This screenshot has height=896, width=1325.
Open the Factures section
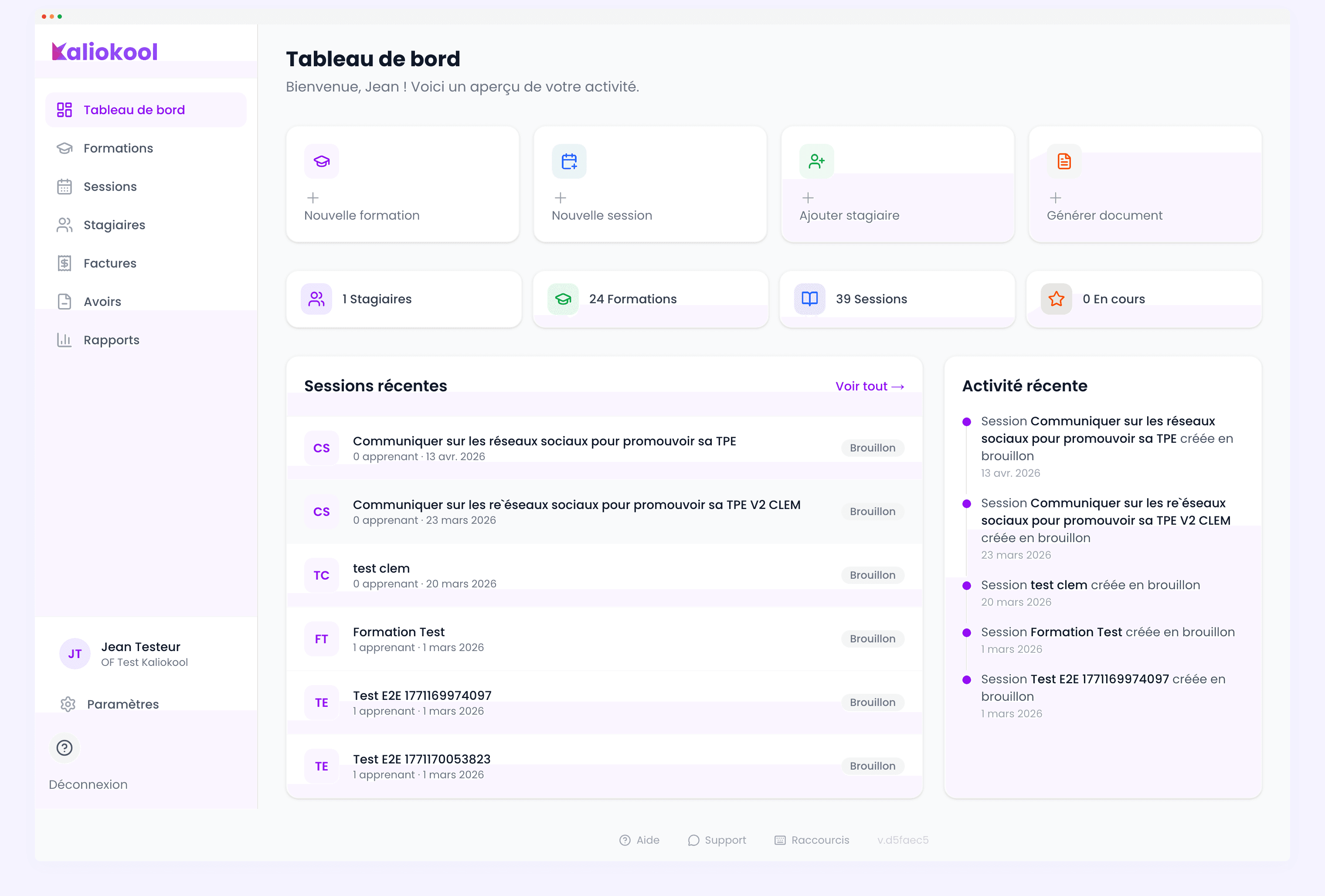tap(109, 263)
